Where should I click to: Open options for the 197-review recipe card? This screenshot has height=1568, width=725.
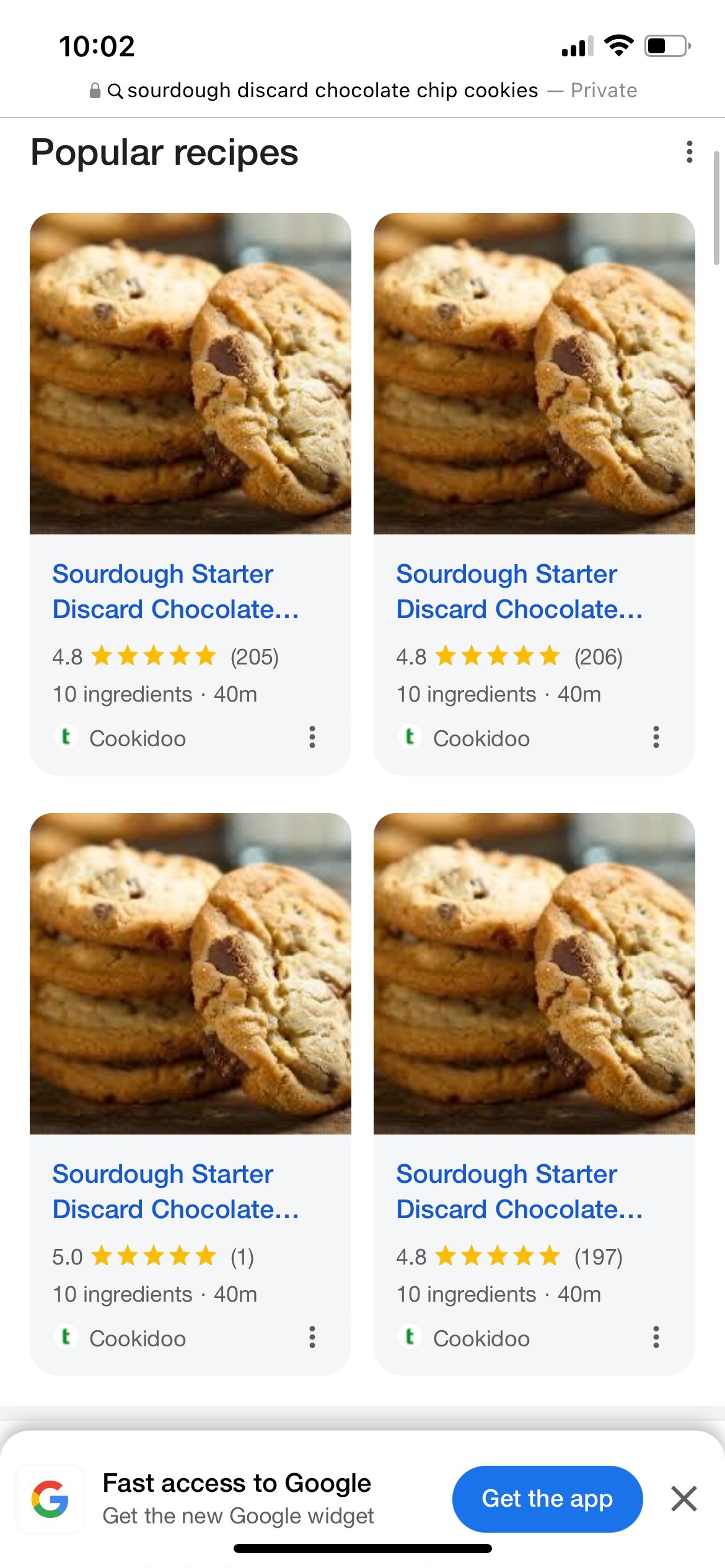point(656,1337)
